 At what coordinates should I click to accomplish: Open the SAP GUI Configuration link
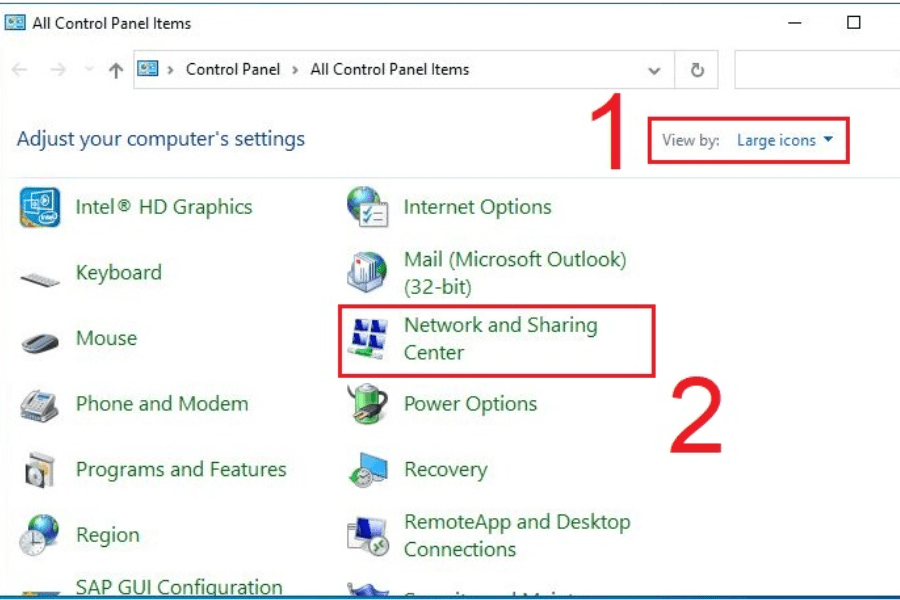(179, 587)
